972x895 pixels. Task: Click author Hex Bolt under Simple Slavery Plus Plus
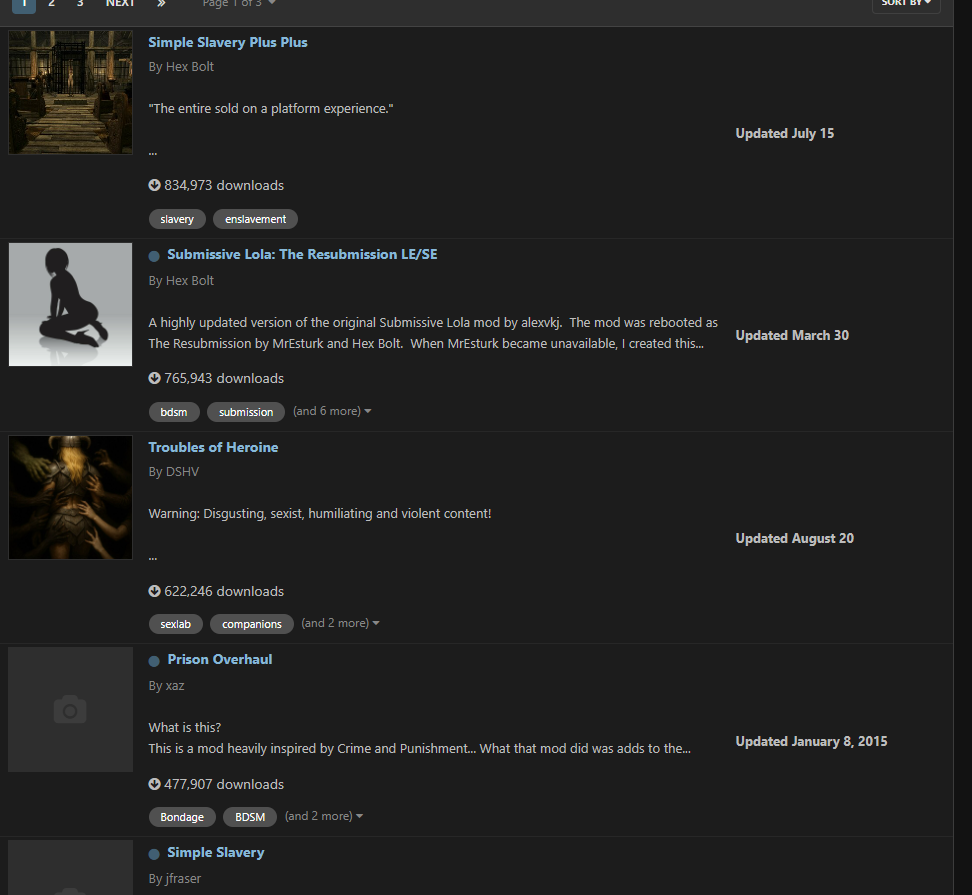click(189, 66)
